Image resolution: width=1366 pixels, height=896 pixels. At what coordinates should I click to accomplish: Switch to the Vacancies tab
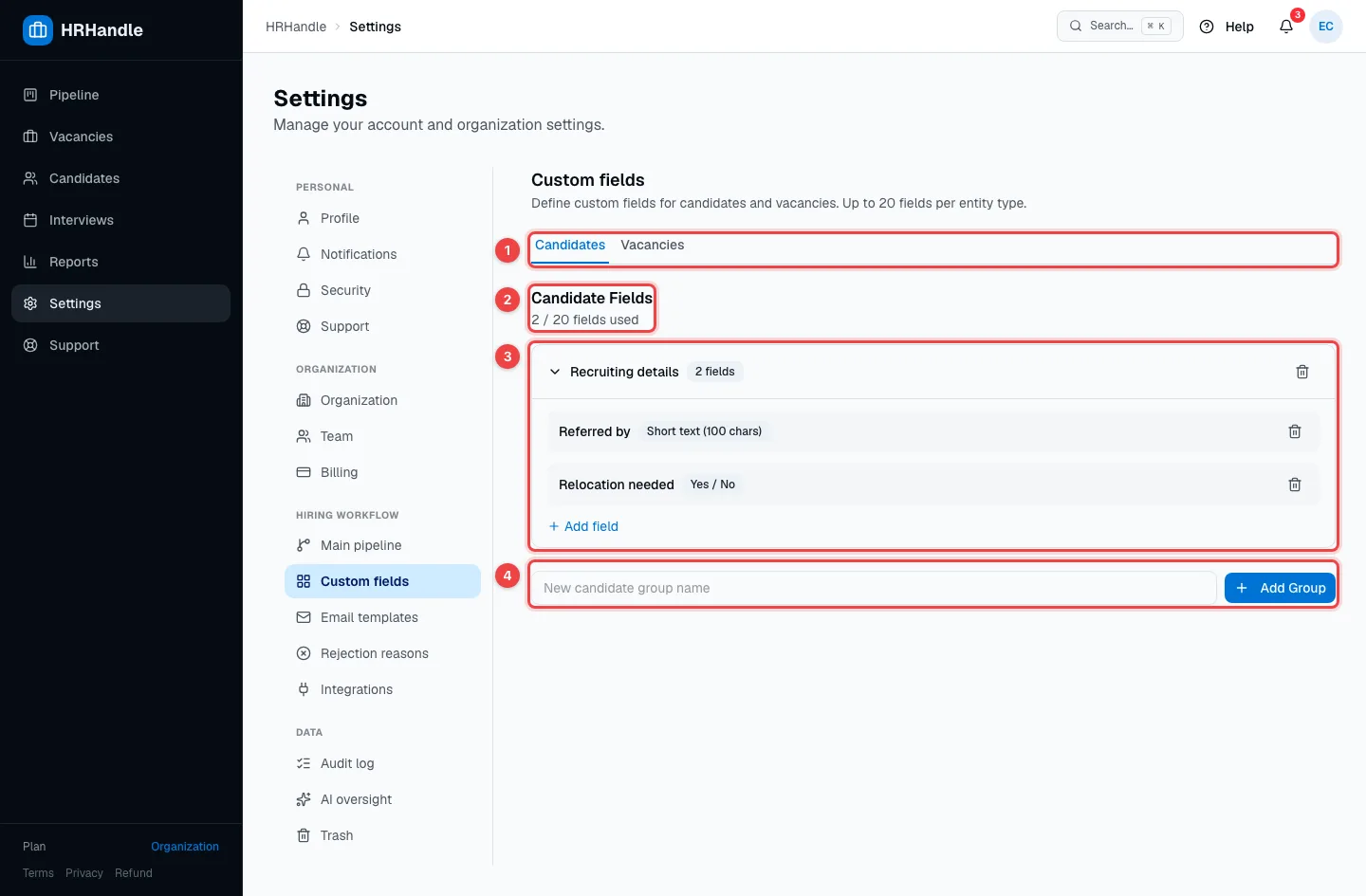tap(653, 246)
